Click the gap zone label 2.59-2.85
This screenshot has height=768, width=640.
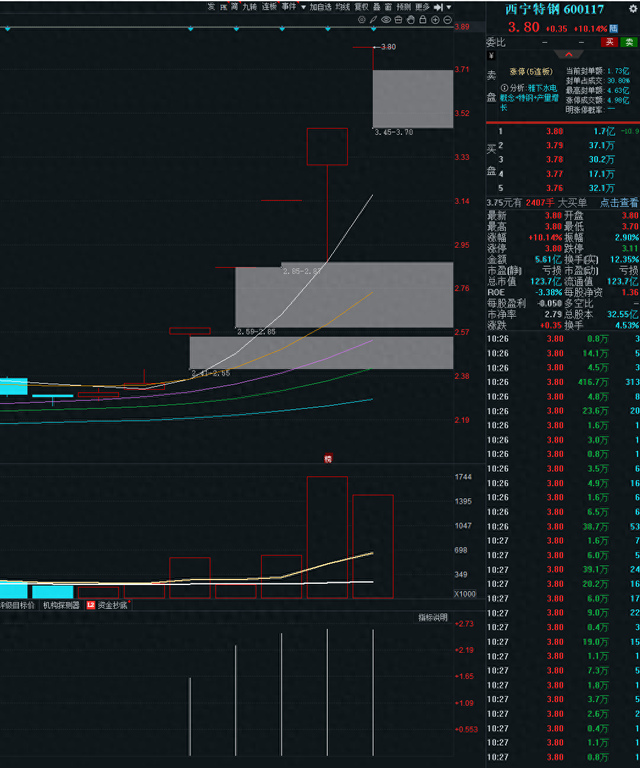(256, 332)
